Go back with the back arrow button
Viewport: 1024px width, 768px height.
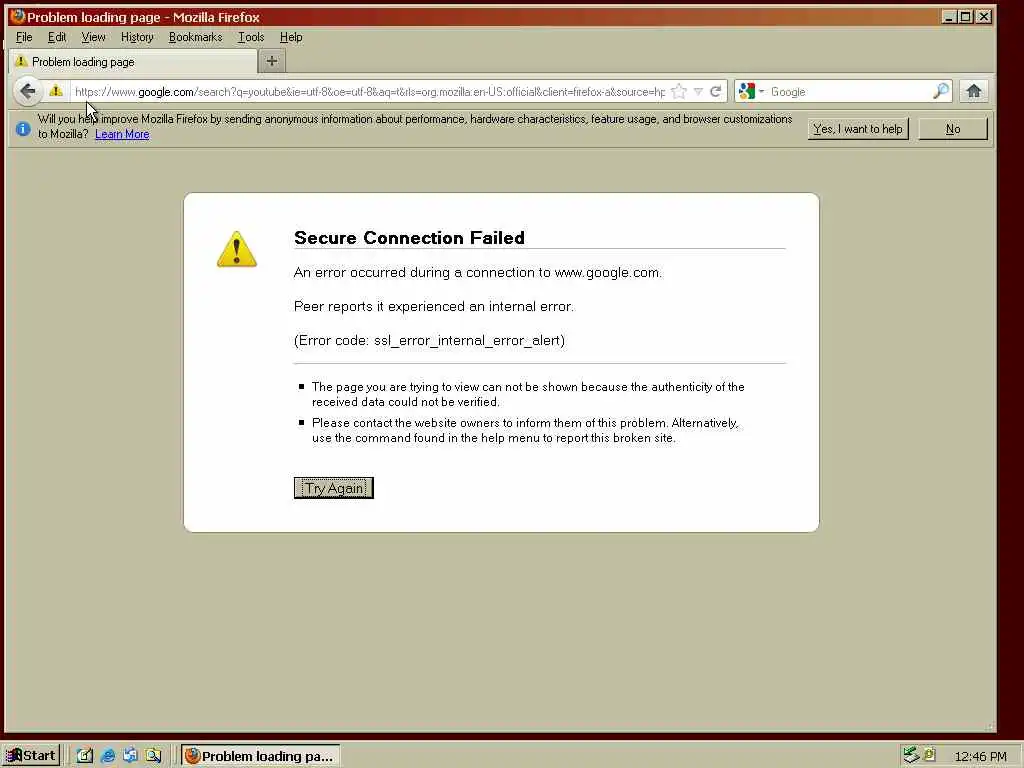point(27,91)
